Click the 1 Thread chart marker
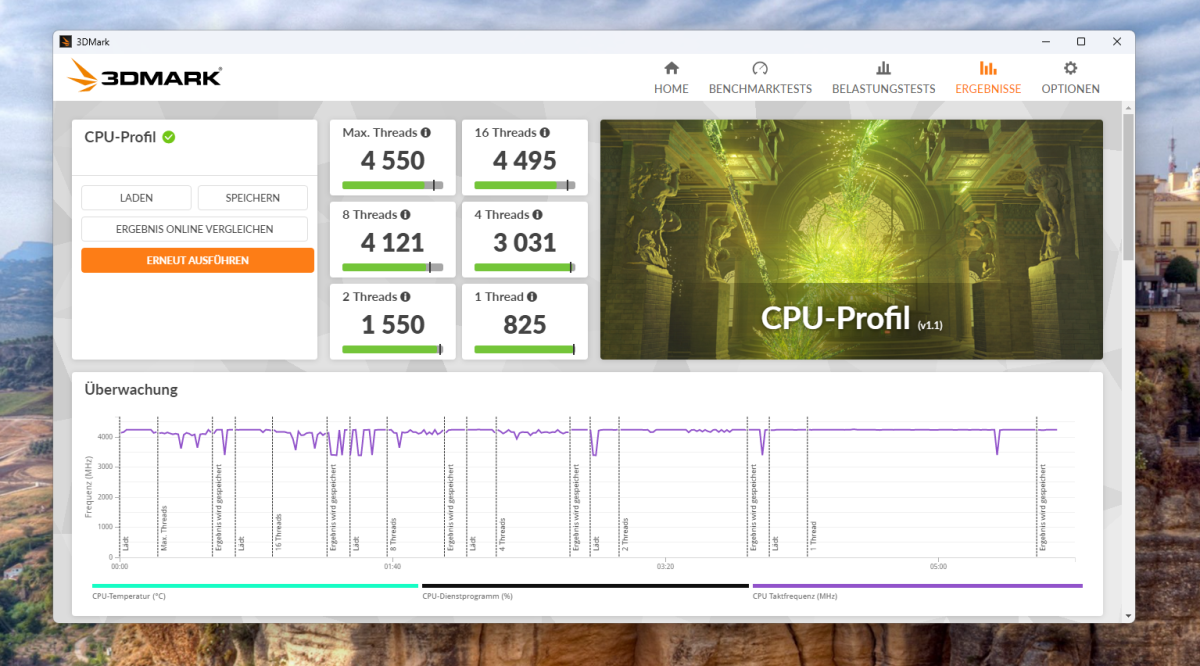The height and width of the screenshot is (666, 1200). click(x=814, y=536)
